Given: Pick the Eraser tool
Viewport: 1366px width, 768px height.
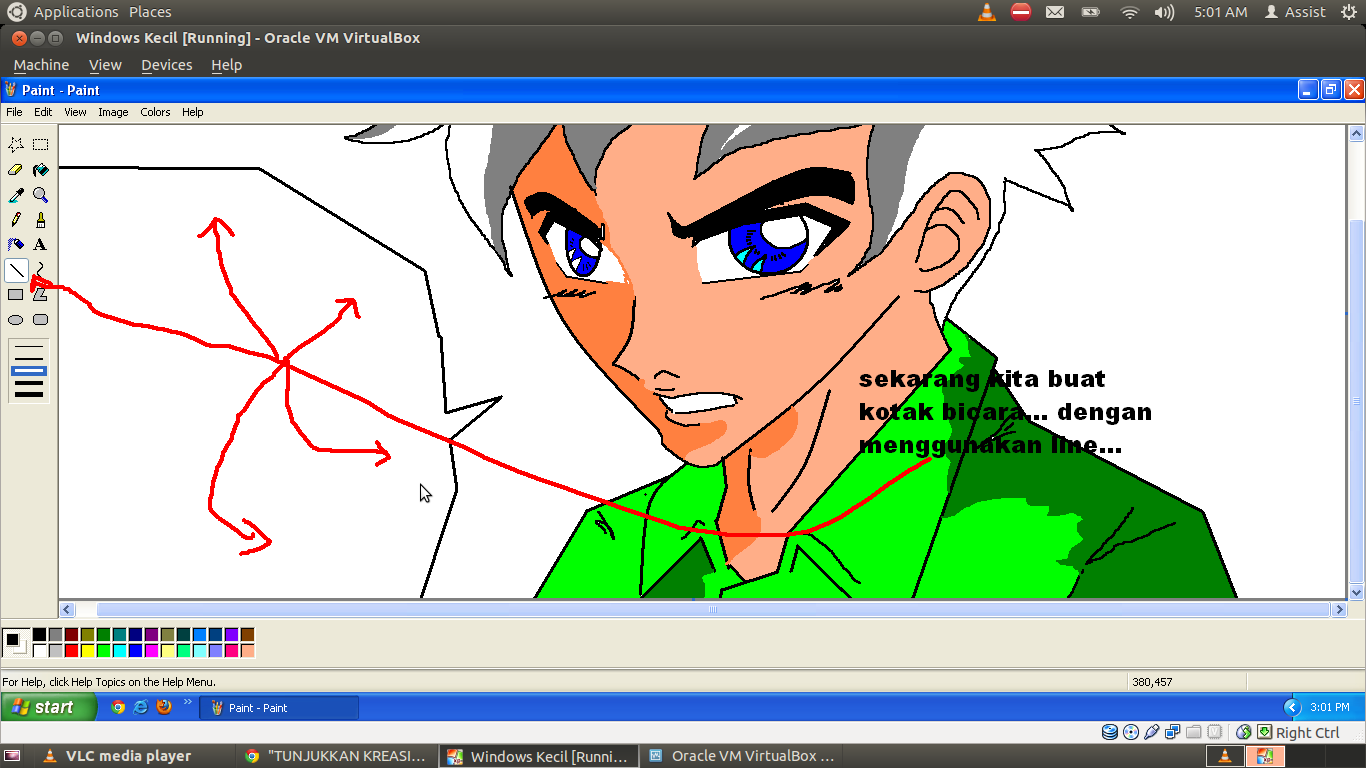Looking at the screenshot, I should click(16, 170).
